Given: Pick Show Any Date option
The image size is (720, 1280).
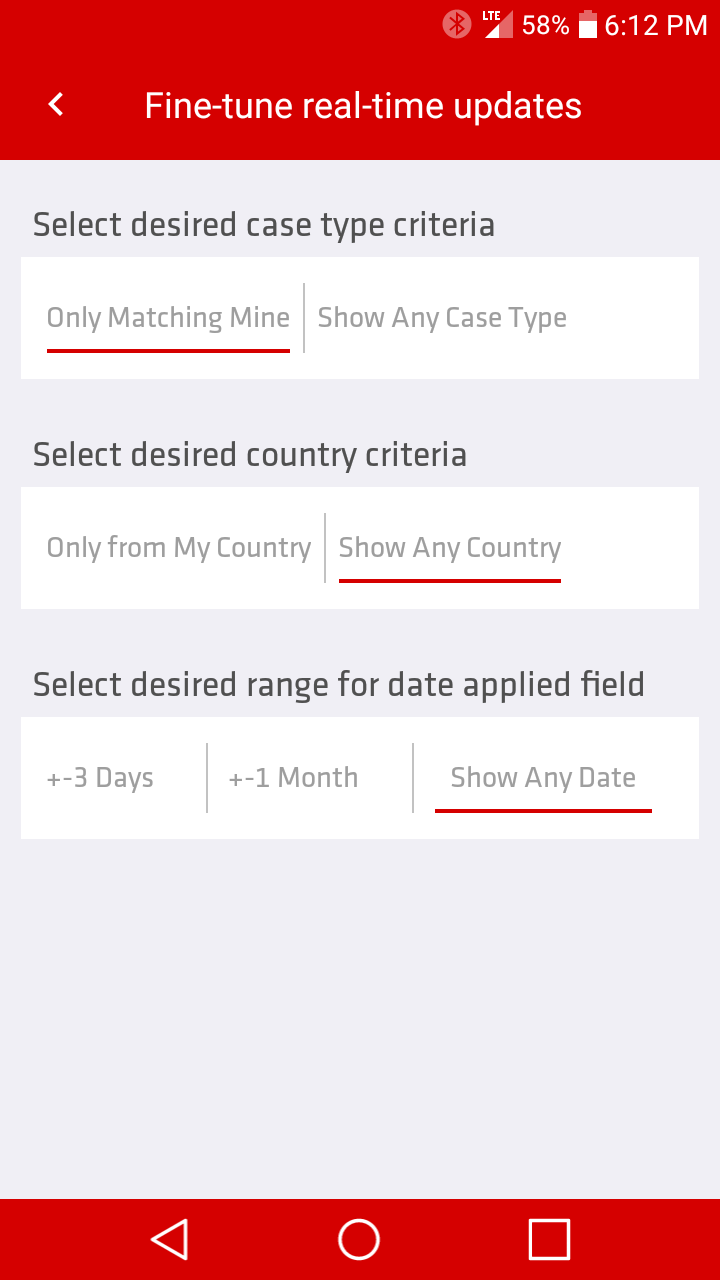Looking at the screenshot, I should 543,778.
